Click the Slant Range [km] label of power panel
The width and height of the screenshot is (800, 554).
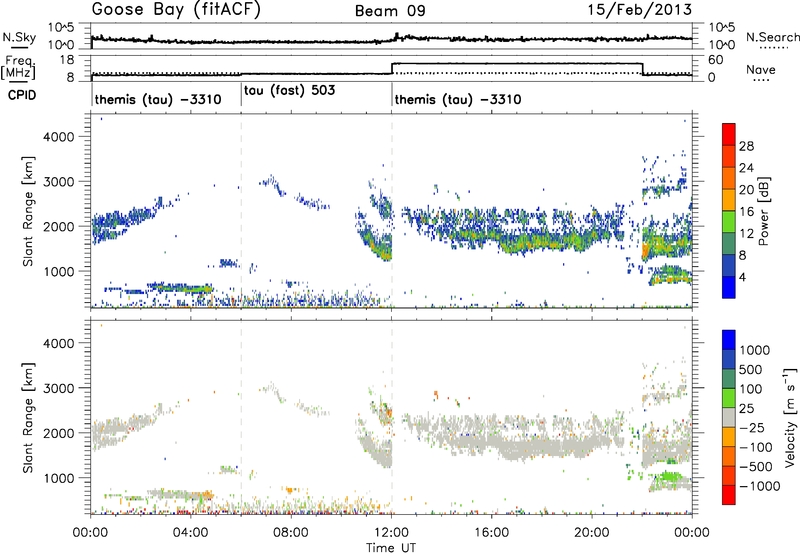28,211
